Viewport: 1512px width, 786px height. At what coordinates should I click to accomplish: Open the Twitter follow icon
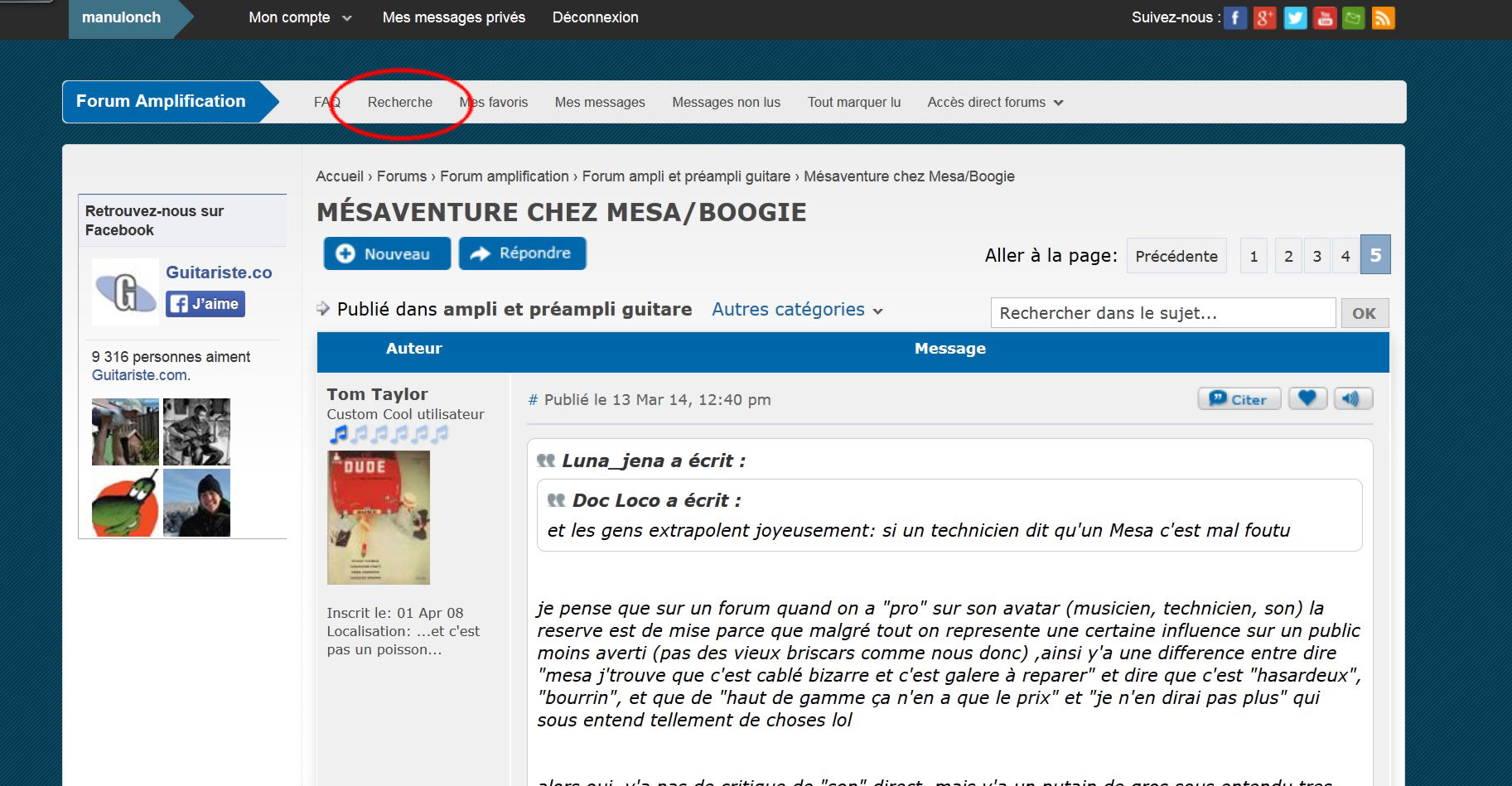(1294, 17)
